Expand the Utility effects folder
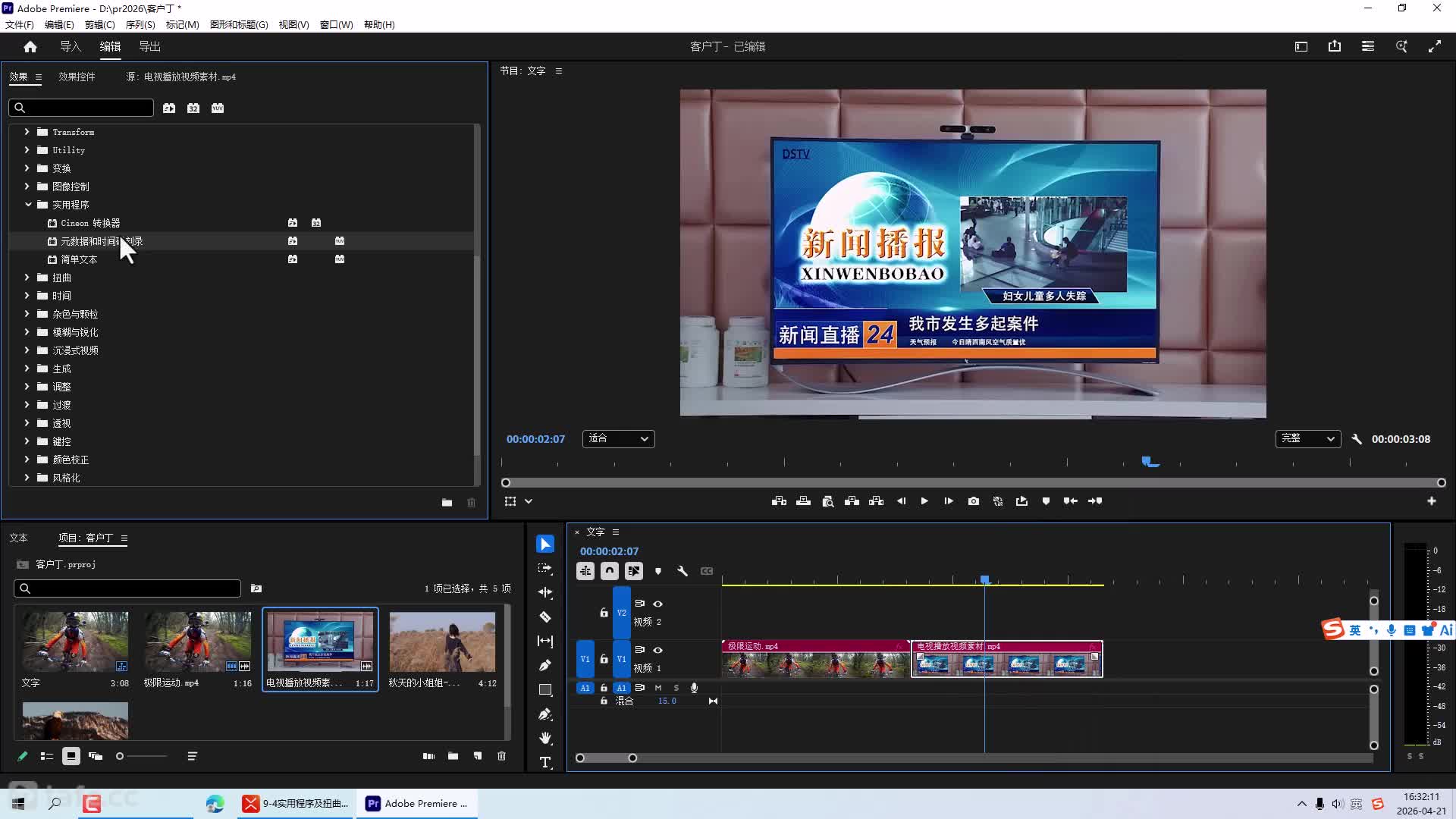The height and width of the screenshot is (819, 1456). coord(27,149)
